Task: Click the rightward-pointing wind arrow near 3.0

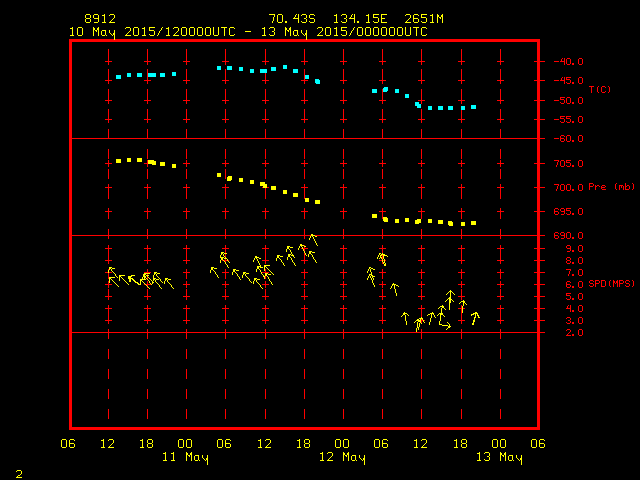Action: [444, 323]
